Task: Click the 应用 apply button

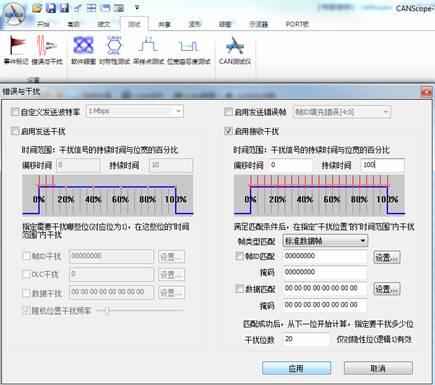Action: [296, 368]
